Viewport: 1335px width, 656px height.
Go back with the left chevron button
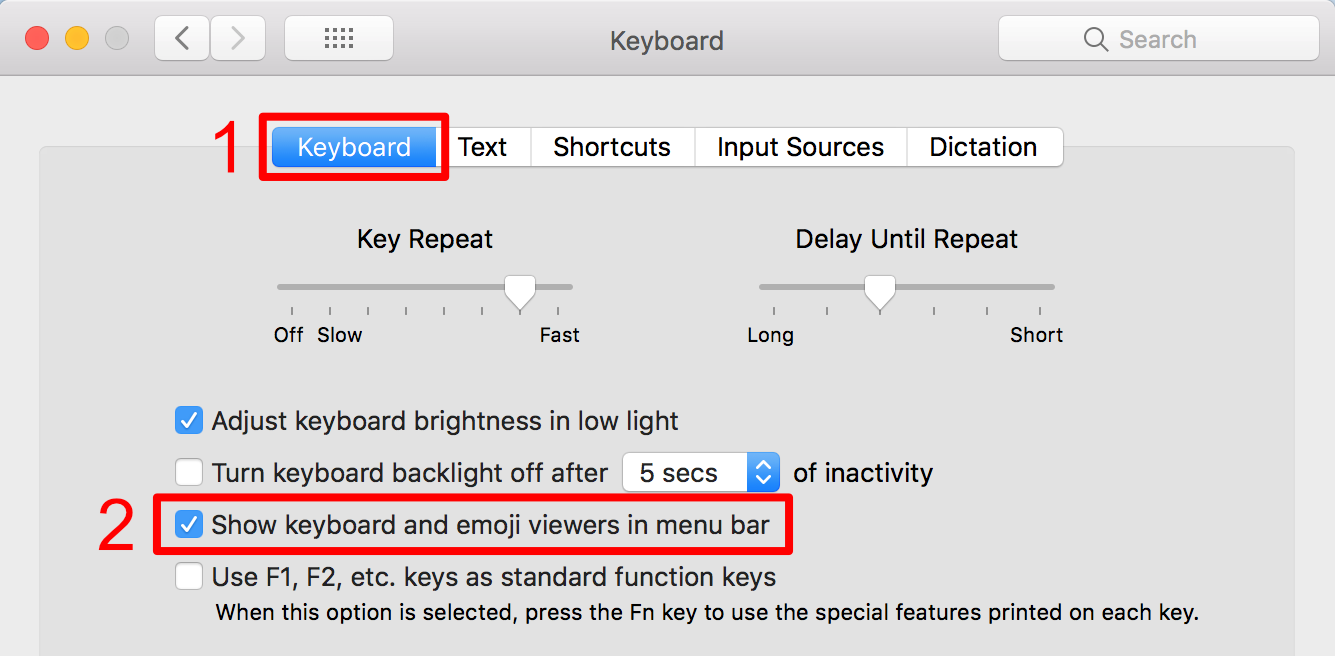click(182, 39)
